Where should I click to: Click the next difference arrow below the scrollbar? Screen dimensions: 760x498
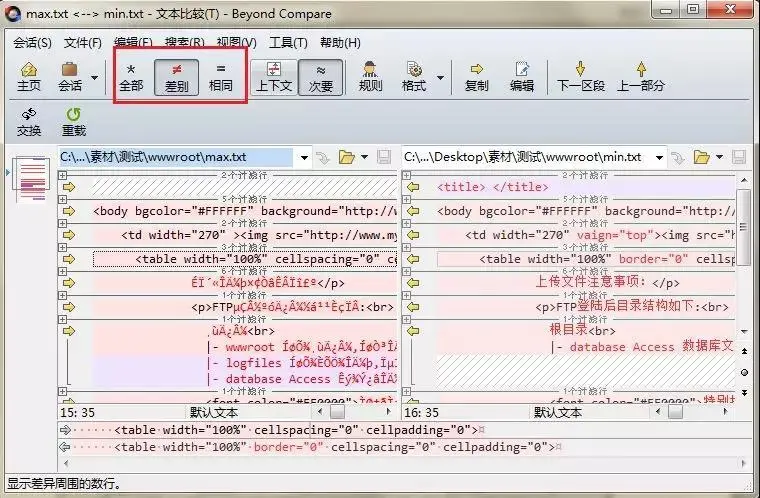coord(744,392)
